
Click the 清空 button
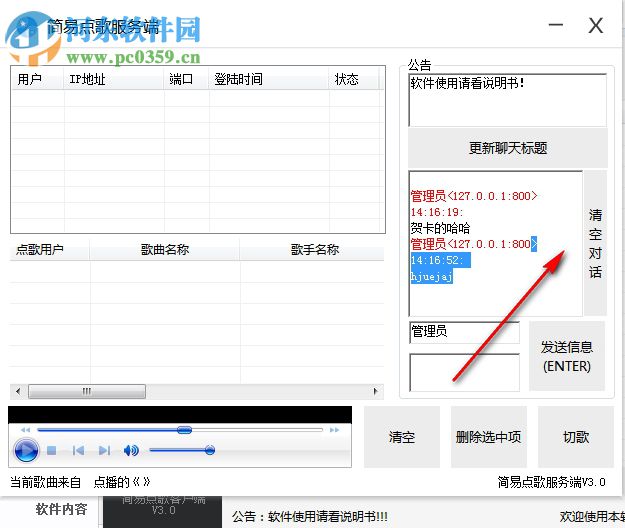coord(402,437)
